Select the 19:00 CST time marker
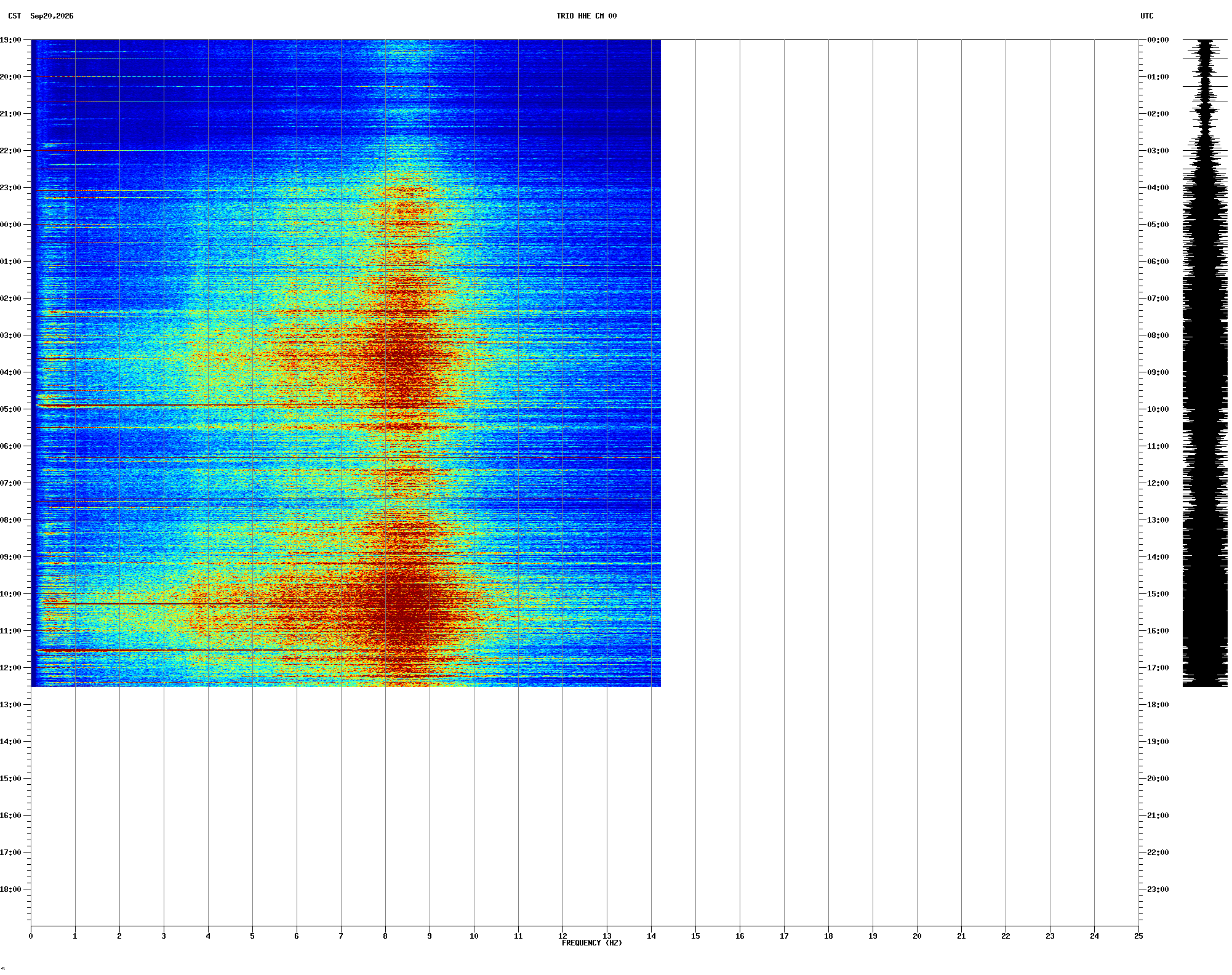1232x975 pixels. (x=11, y=40)
